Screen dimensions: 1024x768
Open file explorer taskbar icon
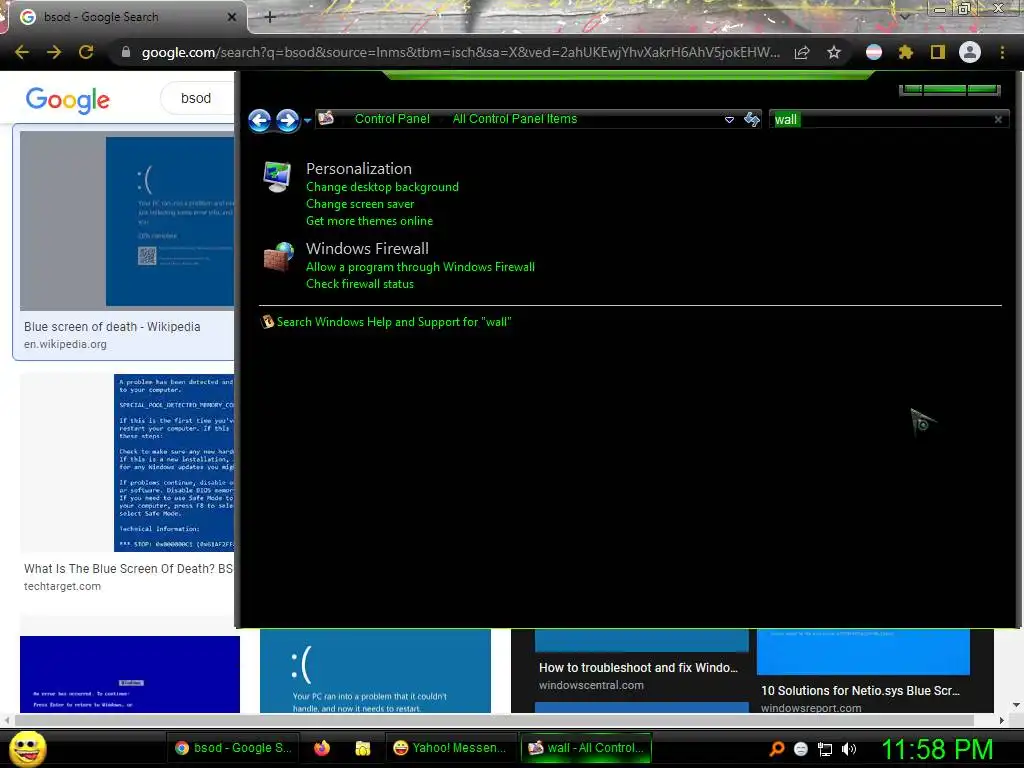click(x=362, y=748)
